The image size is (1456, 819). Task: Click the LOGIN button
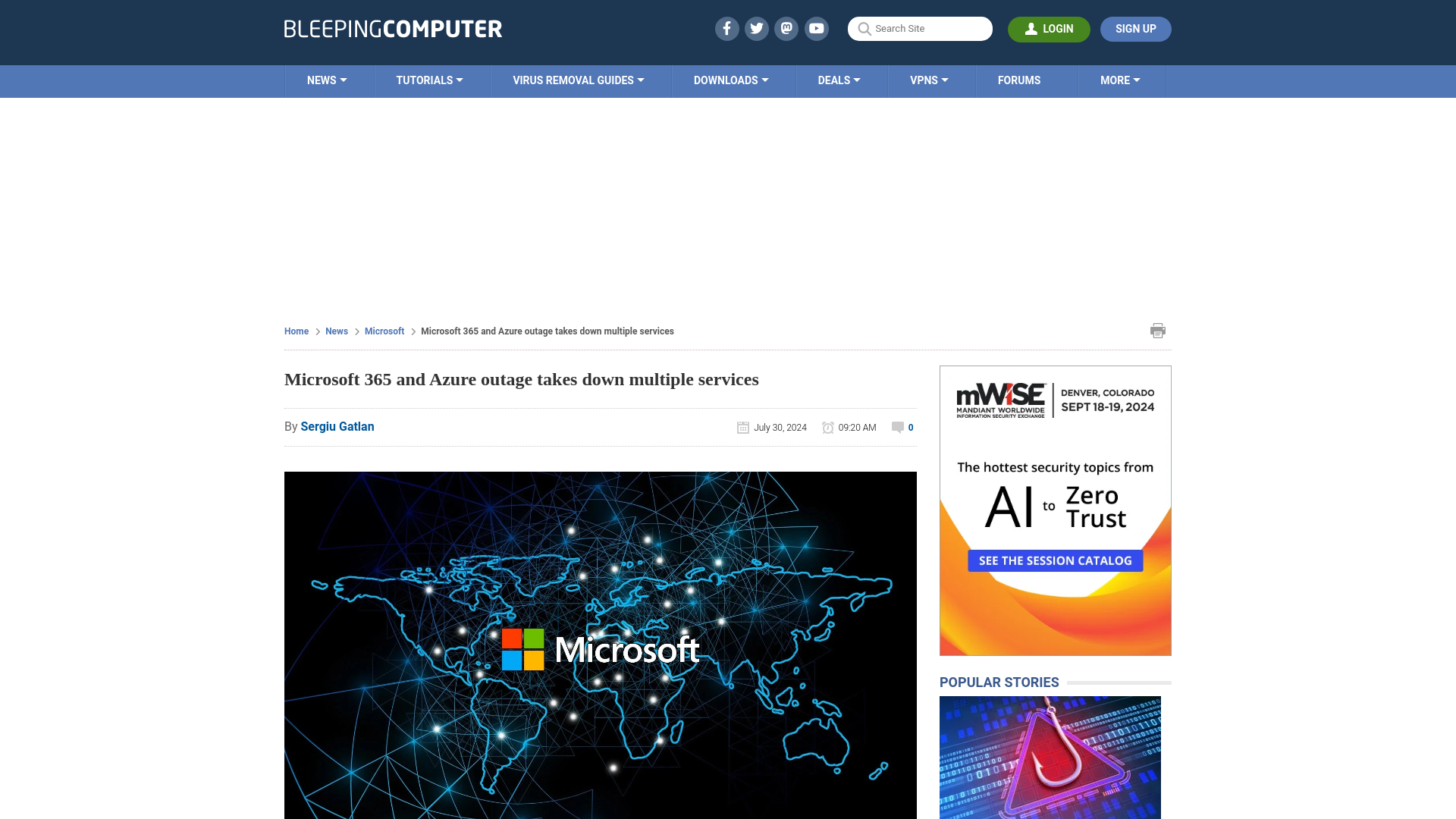click(x=1049, y=29)
